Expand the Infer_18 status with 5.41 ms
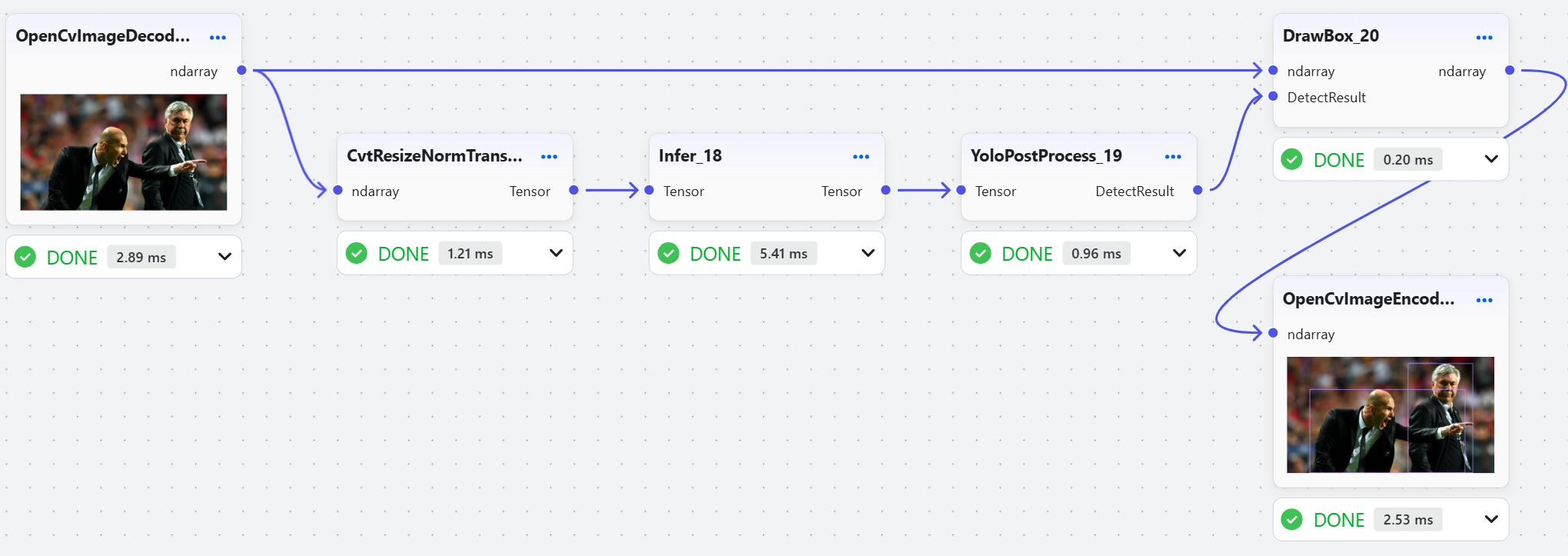The width and height of the screenshot is (1568, 556). coord(868,253)
